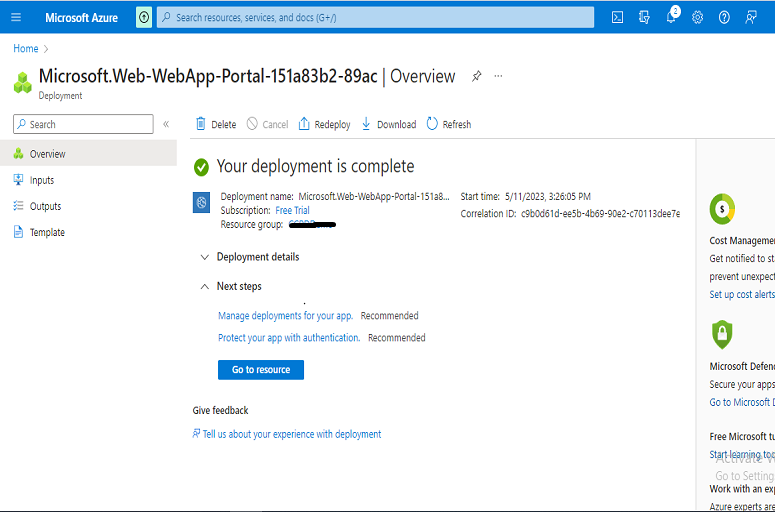The image size is (775, 512).
Task: Open the Directories and subscriptions filter icon
Action: 644,17
